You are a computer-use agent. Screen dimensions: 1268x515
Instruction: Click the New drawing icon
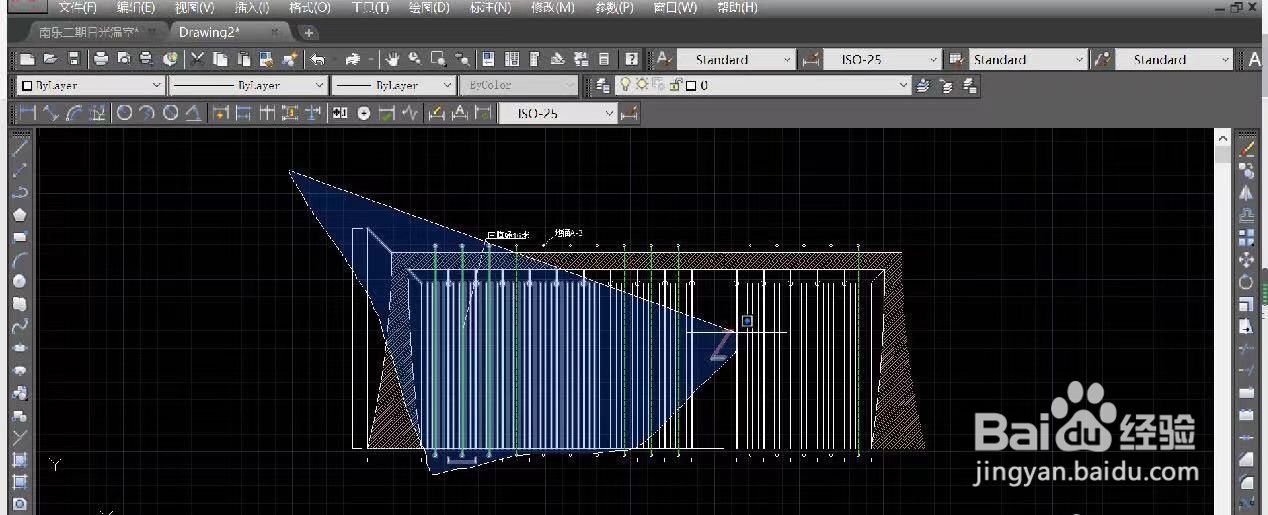[27, 60]
